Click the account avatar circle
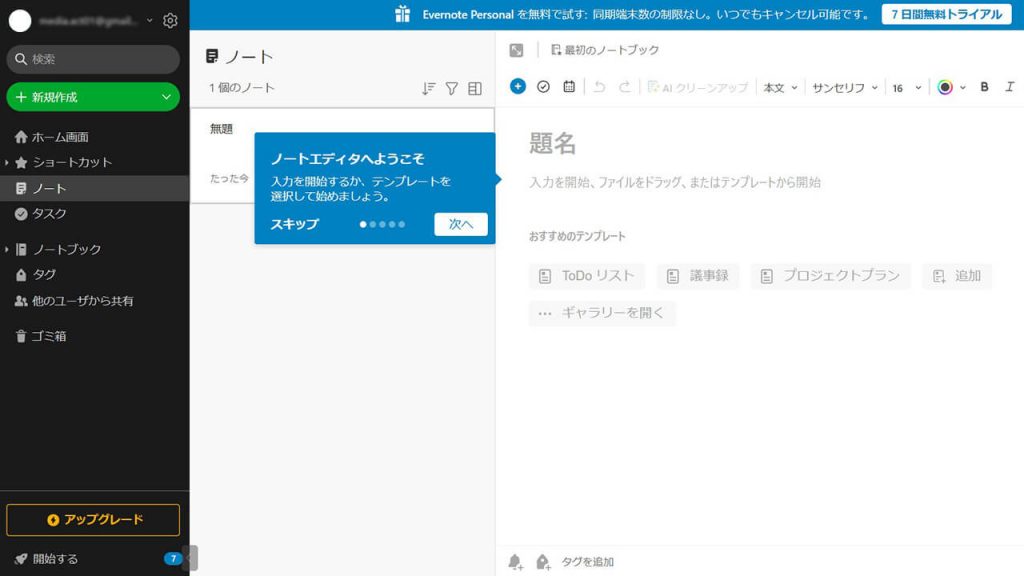This screenshot has width=1024, height=576. point(20,21)
